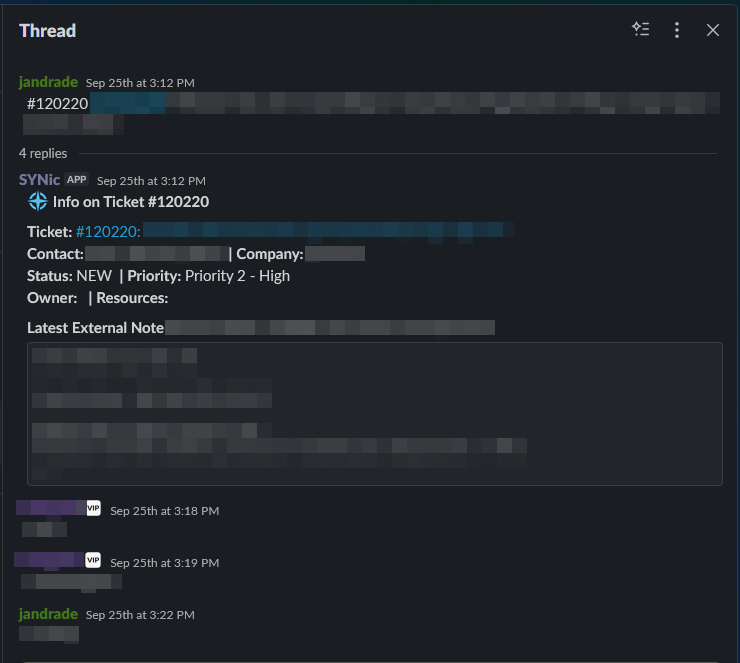
Task: Click SYNic's 3:12 PM message timestamp
Action: 151,181
